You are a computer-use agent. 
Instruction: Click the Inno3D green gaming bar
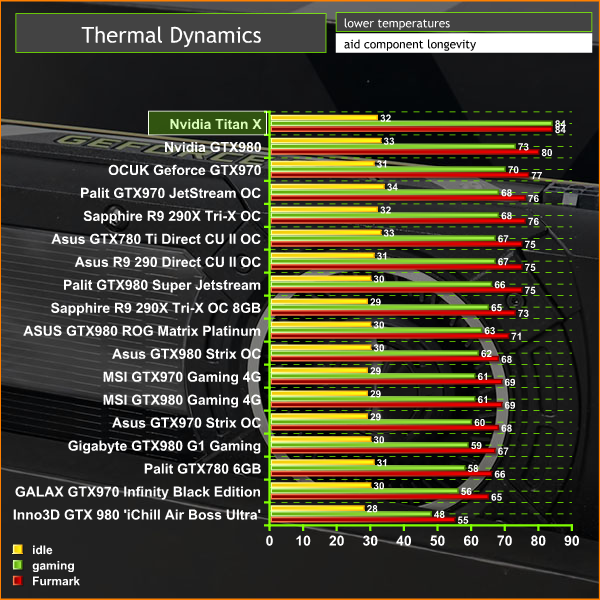351,514
